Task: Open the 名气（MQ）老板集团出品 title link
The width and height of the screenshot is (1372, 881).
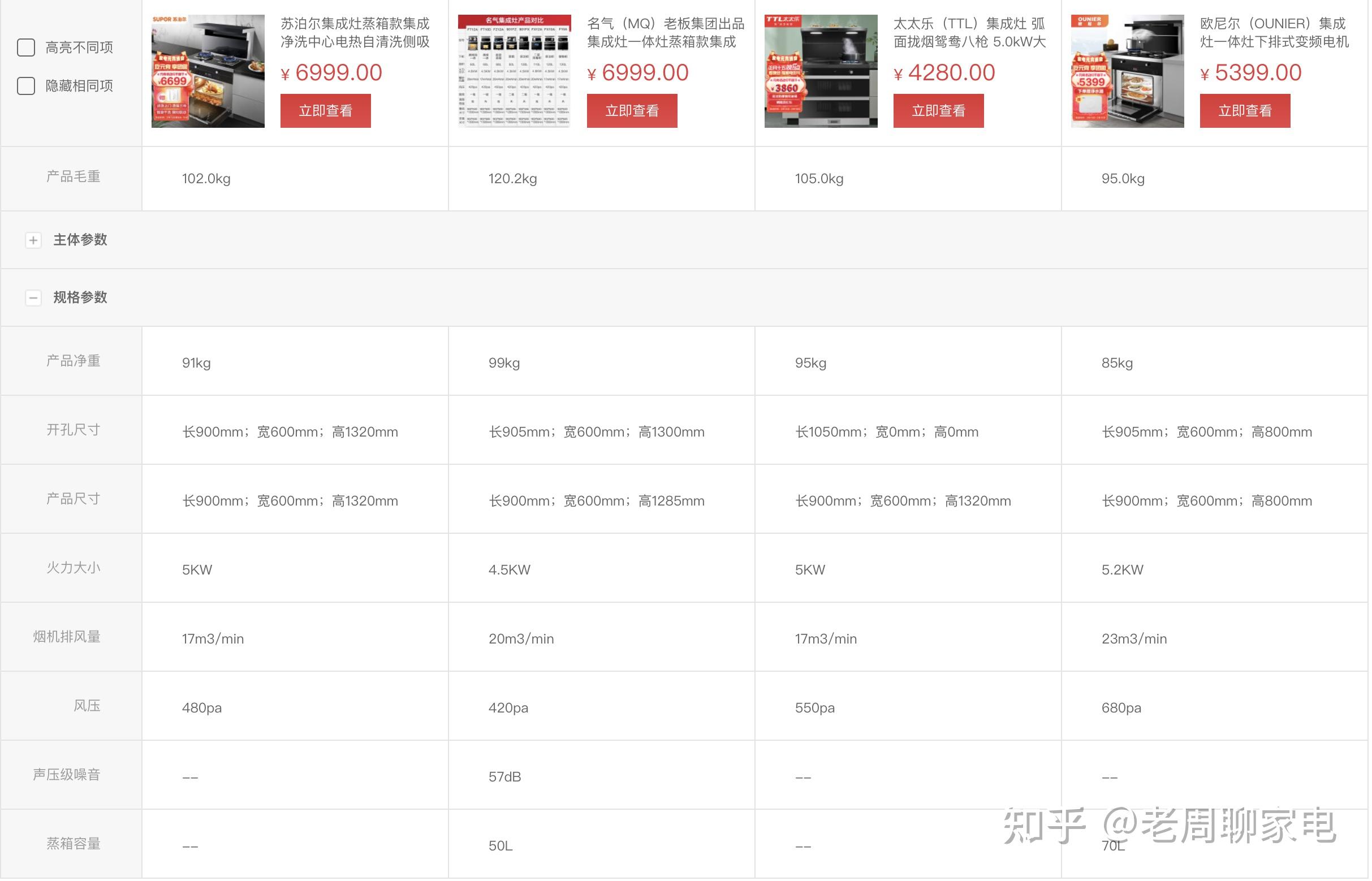Action: 666,33
